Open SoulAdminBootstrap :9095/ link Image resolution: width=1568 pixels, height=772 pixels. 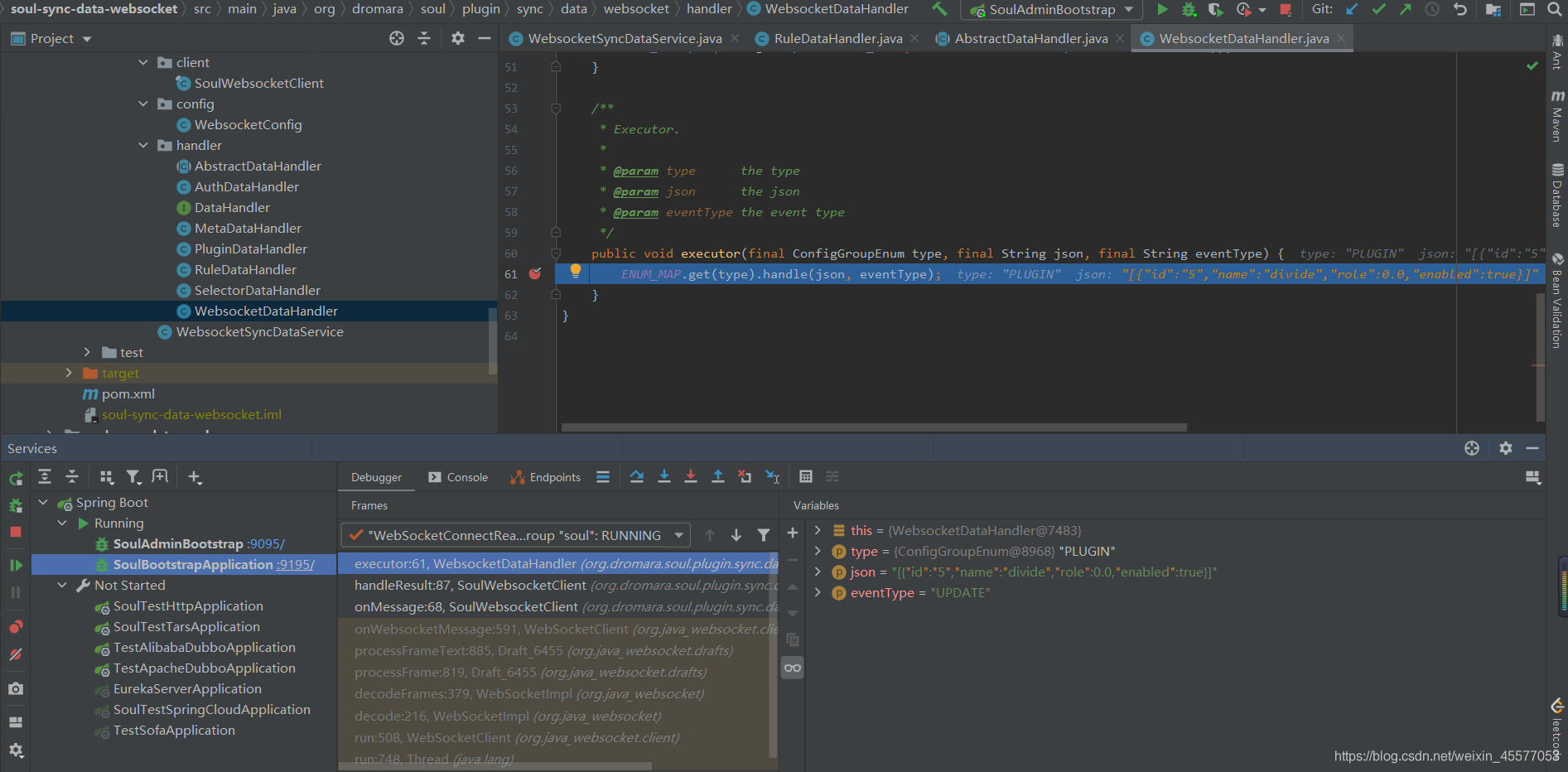pos(265,544)
